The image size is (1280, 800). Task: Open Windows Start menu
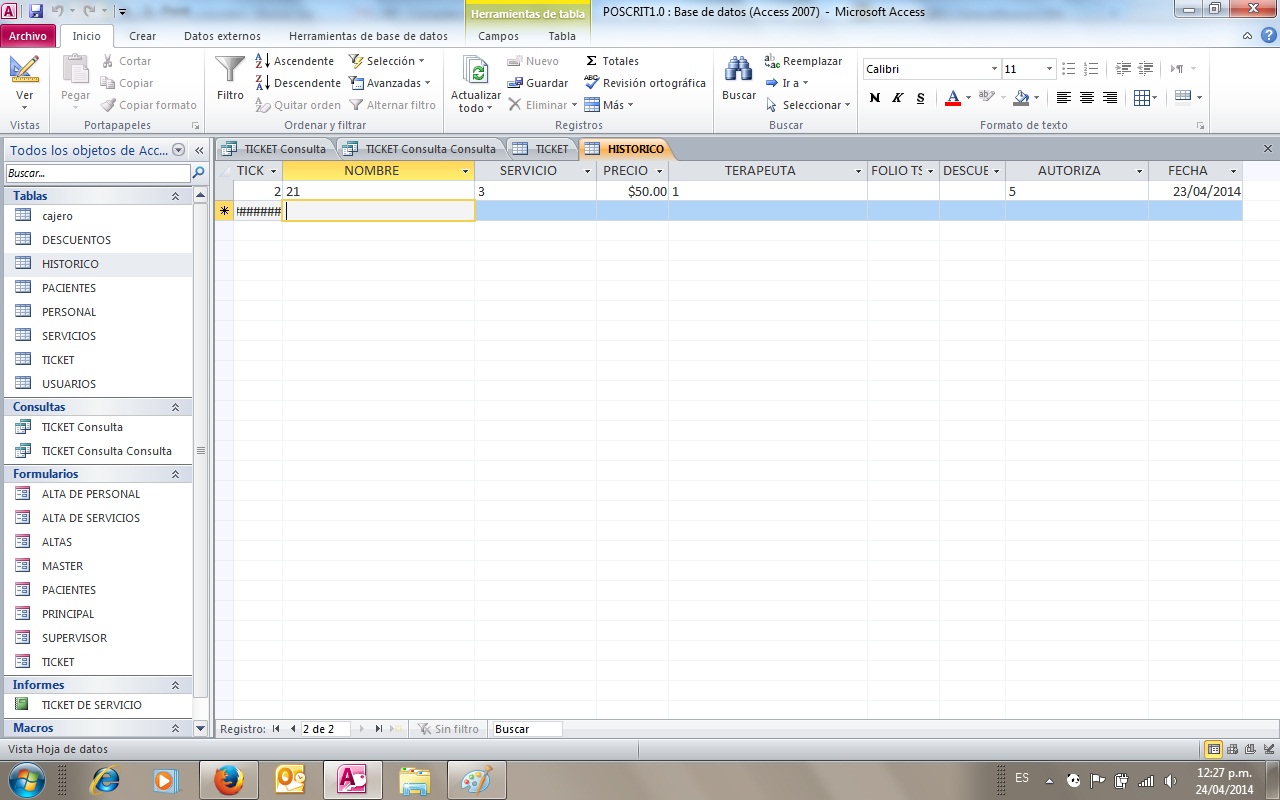26,779
